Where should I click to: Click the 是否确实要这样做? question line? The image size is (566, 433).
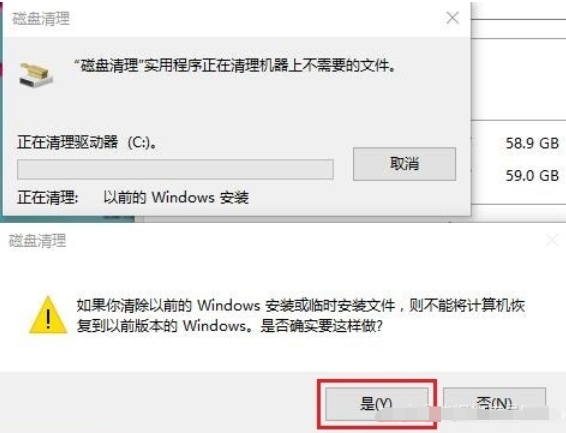pyautogui.click(x=321, y=326)
